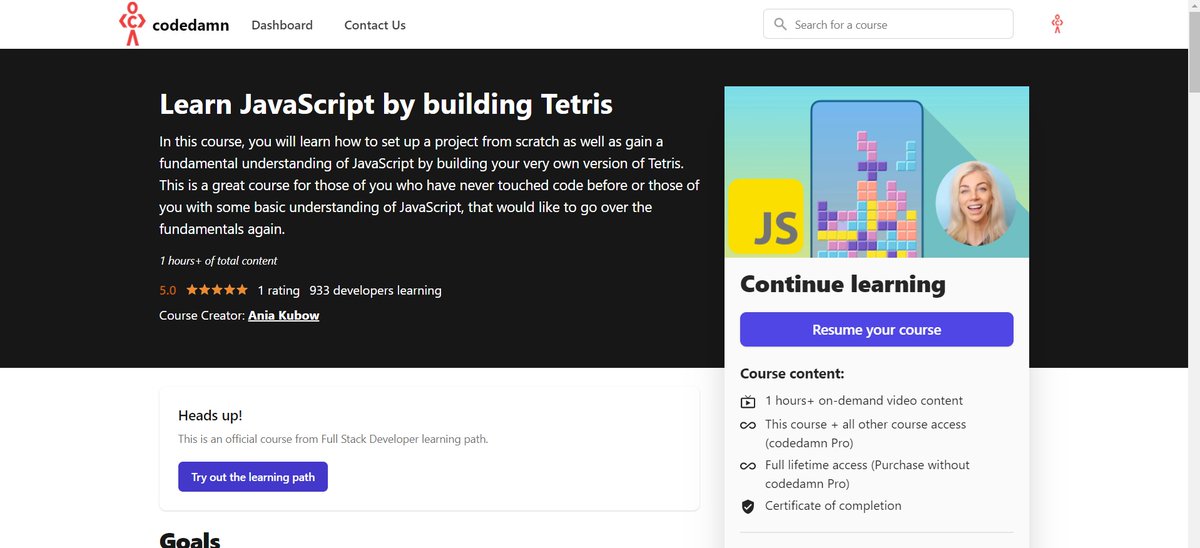1200x548 pixels.
Task: Click the certificate shield icon
Action: pos(748,506)
